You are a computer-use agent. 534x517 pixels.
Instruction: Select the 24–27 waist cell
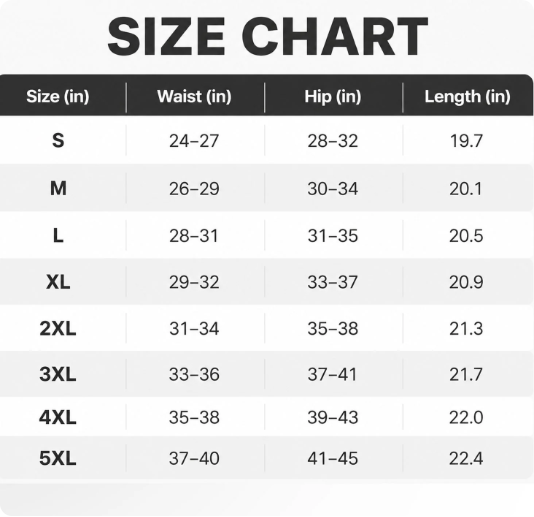point(194,141)
